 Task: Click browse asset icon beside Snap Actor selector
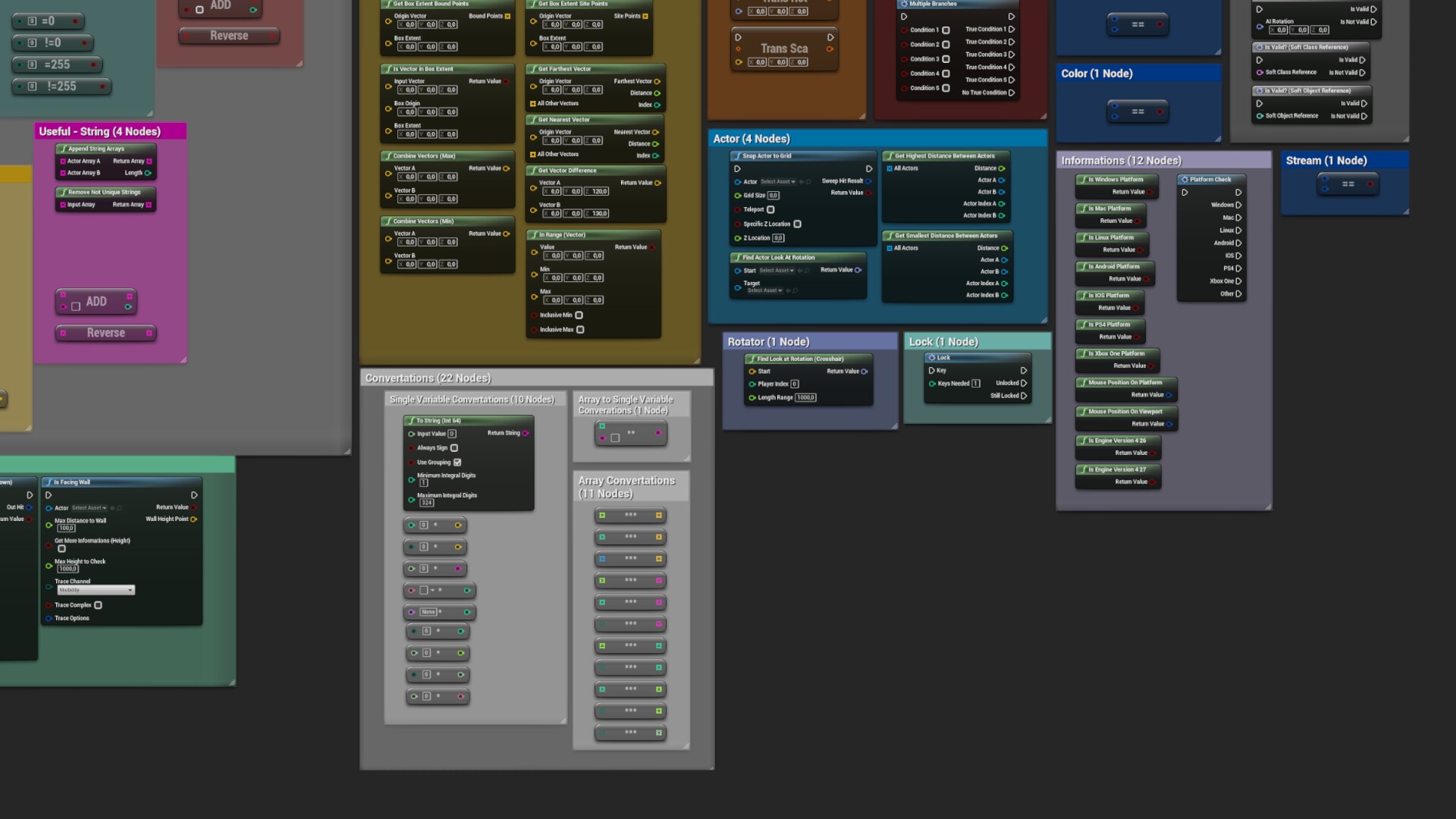pyautogui.click(x=808, y=182)
